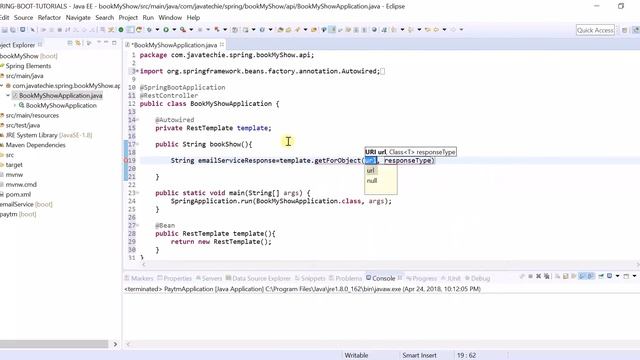Open the Display Selected Console dropdown arrow
Image resolution: width=640 pixels, height=360 pixels.
618,276
